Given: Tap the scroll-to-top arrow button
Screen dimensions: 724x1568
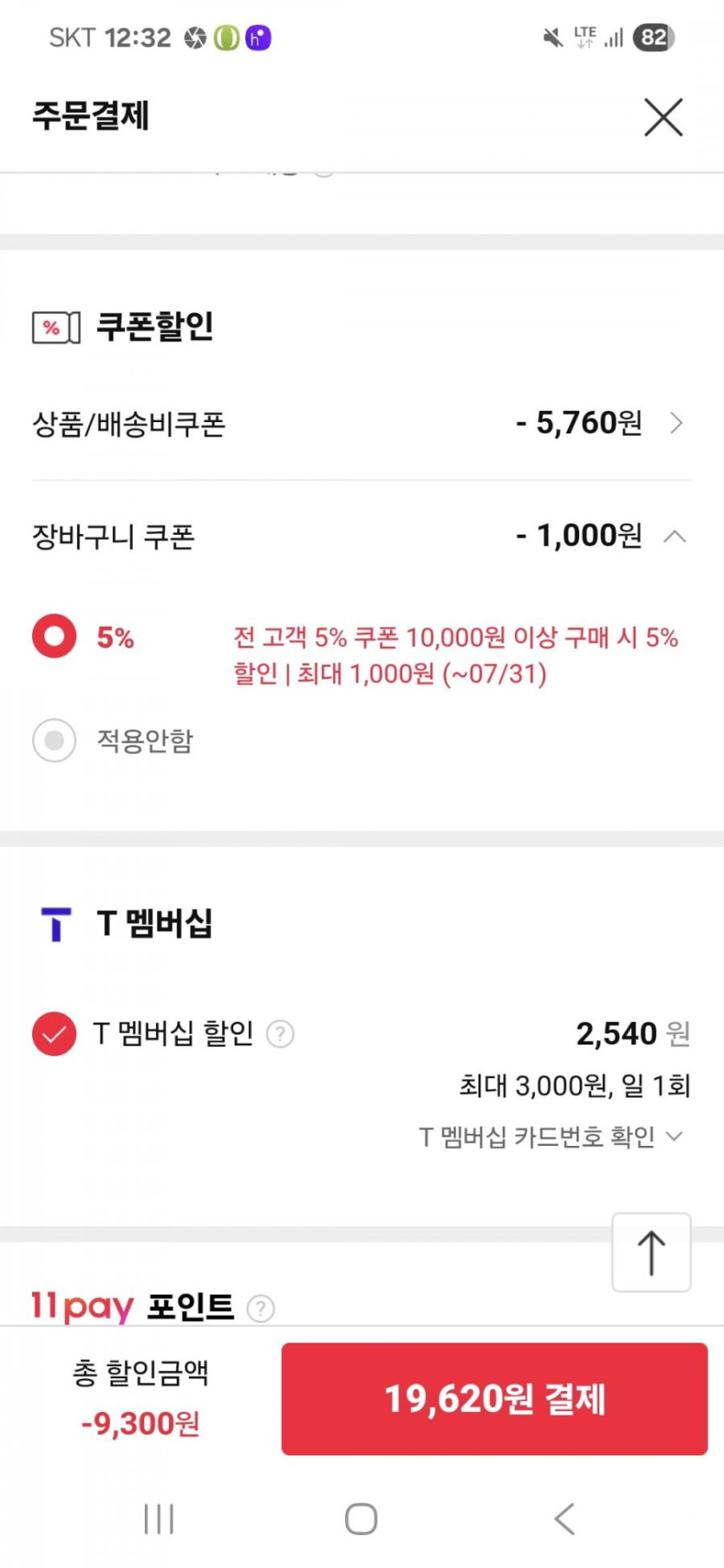Looking at the screenshot, I should click(651, 1252).
